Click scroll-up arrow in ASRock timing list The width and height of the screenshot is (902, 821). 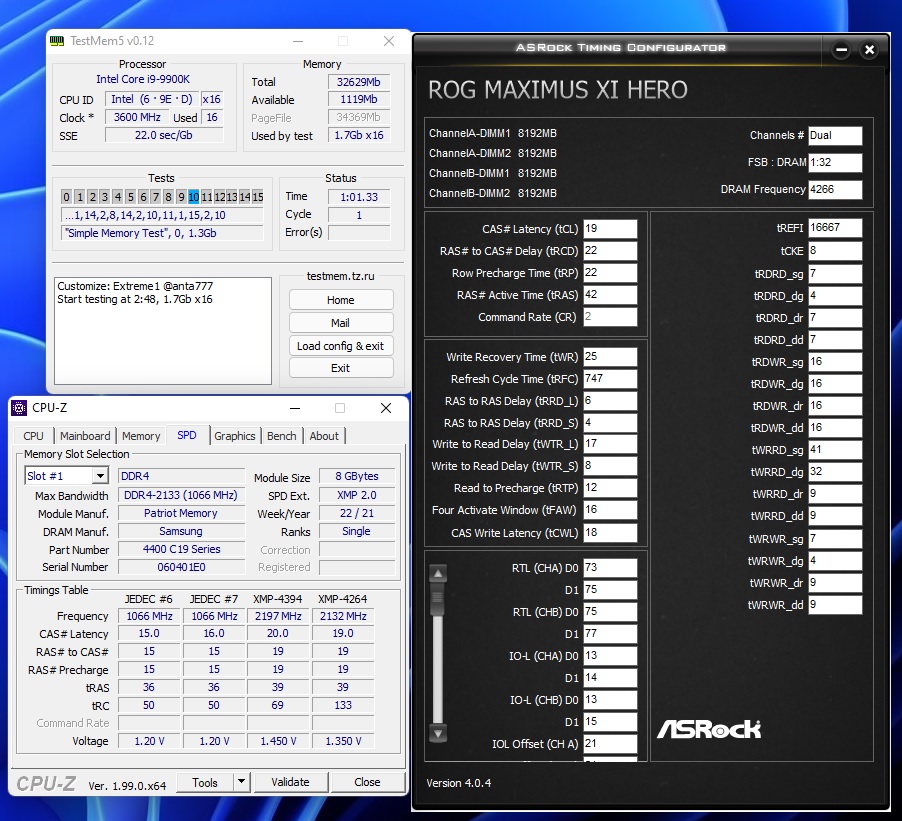[438, 573]
